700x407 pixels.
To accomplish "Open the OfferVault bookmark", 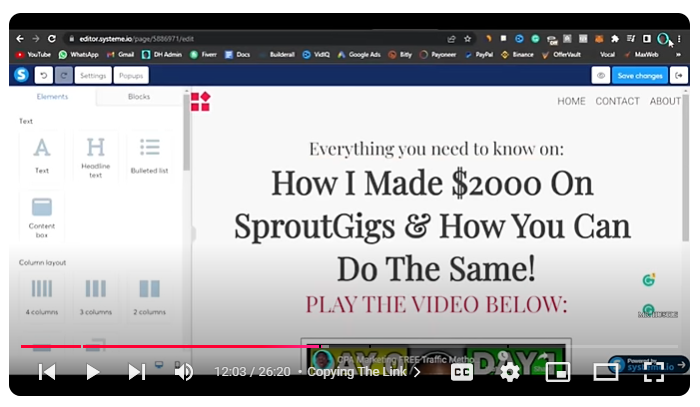I will coord(561,54).
